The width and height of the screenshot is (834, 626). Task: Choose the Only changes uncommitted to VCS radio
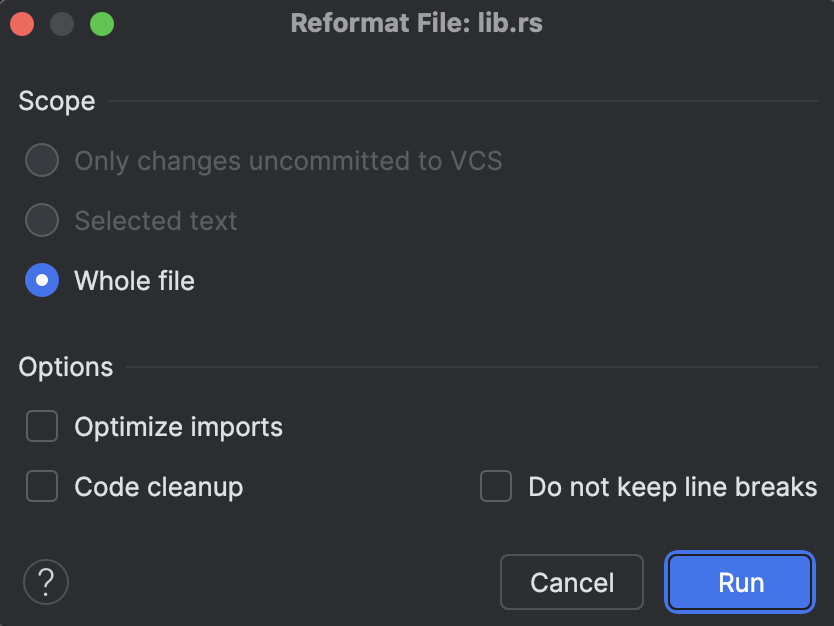pos(42,161)
